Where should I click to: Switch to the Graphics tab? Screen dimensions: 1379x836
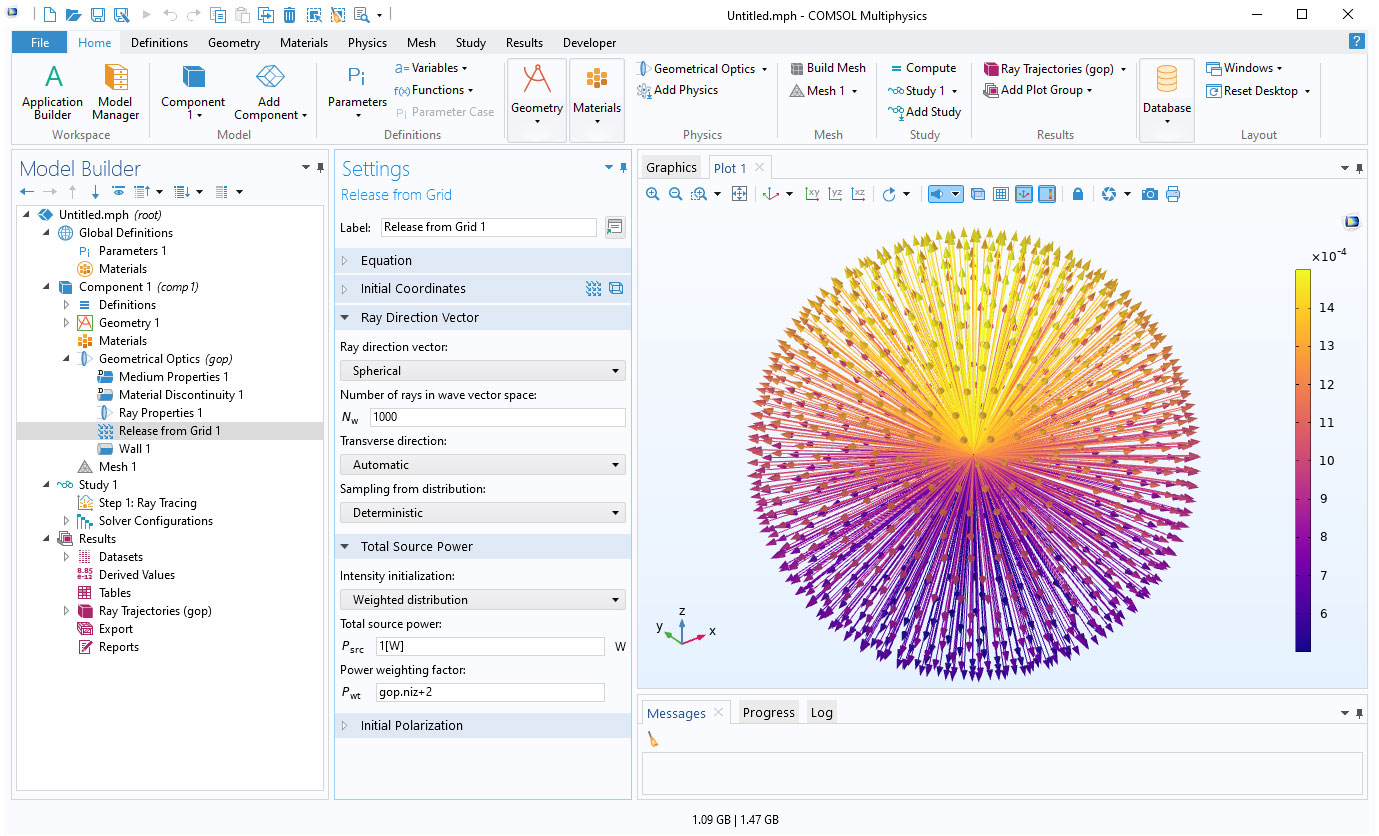click(671, 168)
